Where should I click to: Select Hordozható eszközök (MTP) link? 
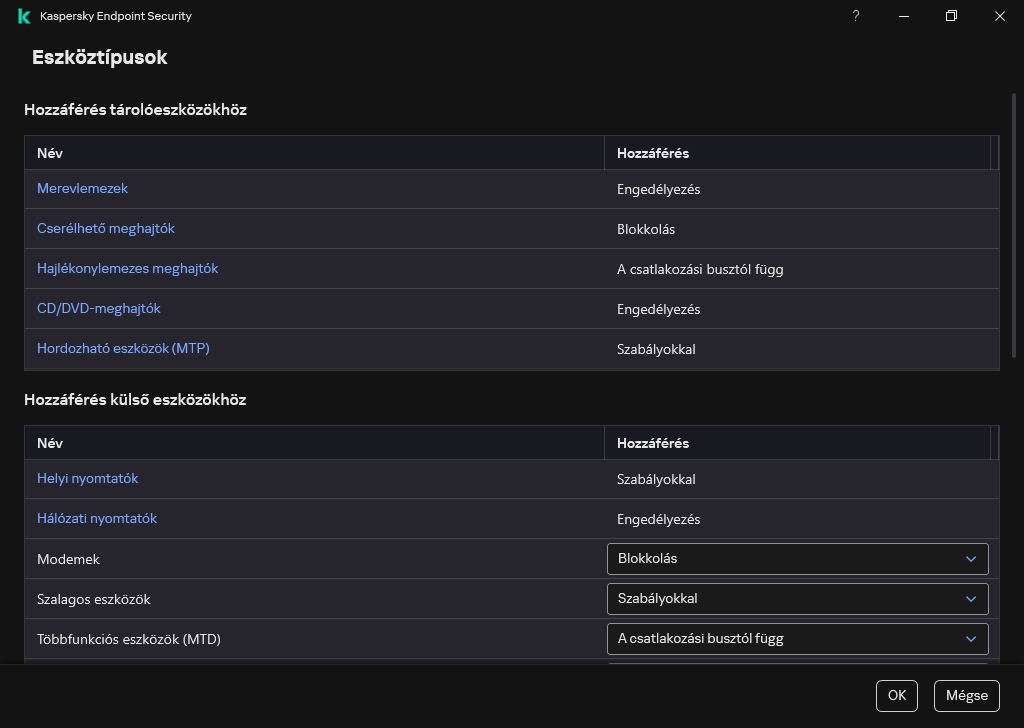123,349
